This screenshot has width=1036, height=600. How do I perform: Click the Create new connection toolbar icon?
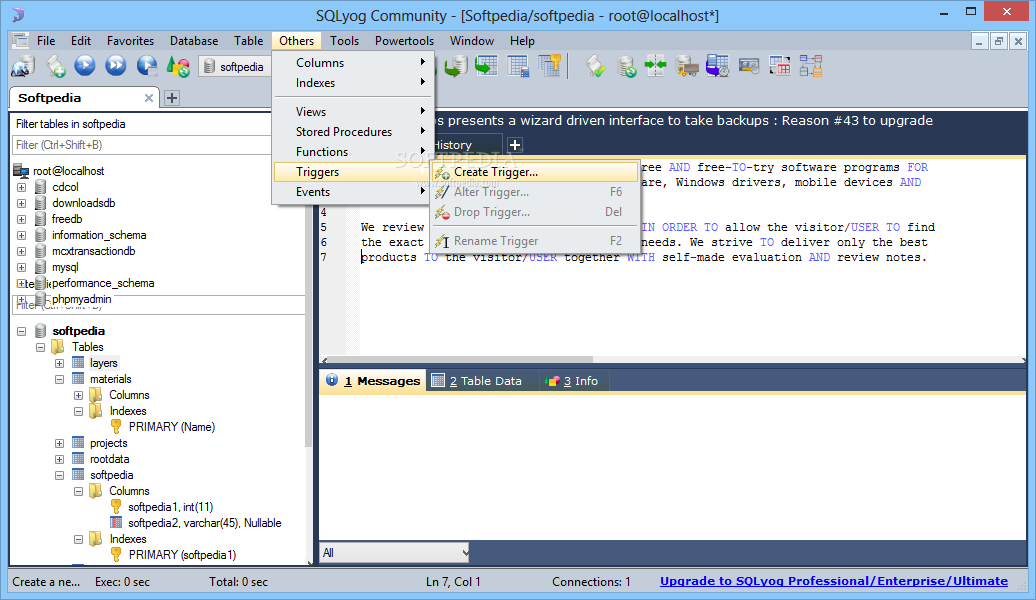tap(23, 66)
